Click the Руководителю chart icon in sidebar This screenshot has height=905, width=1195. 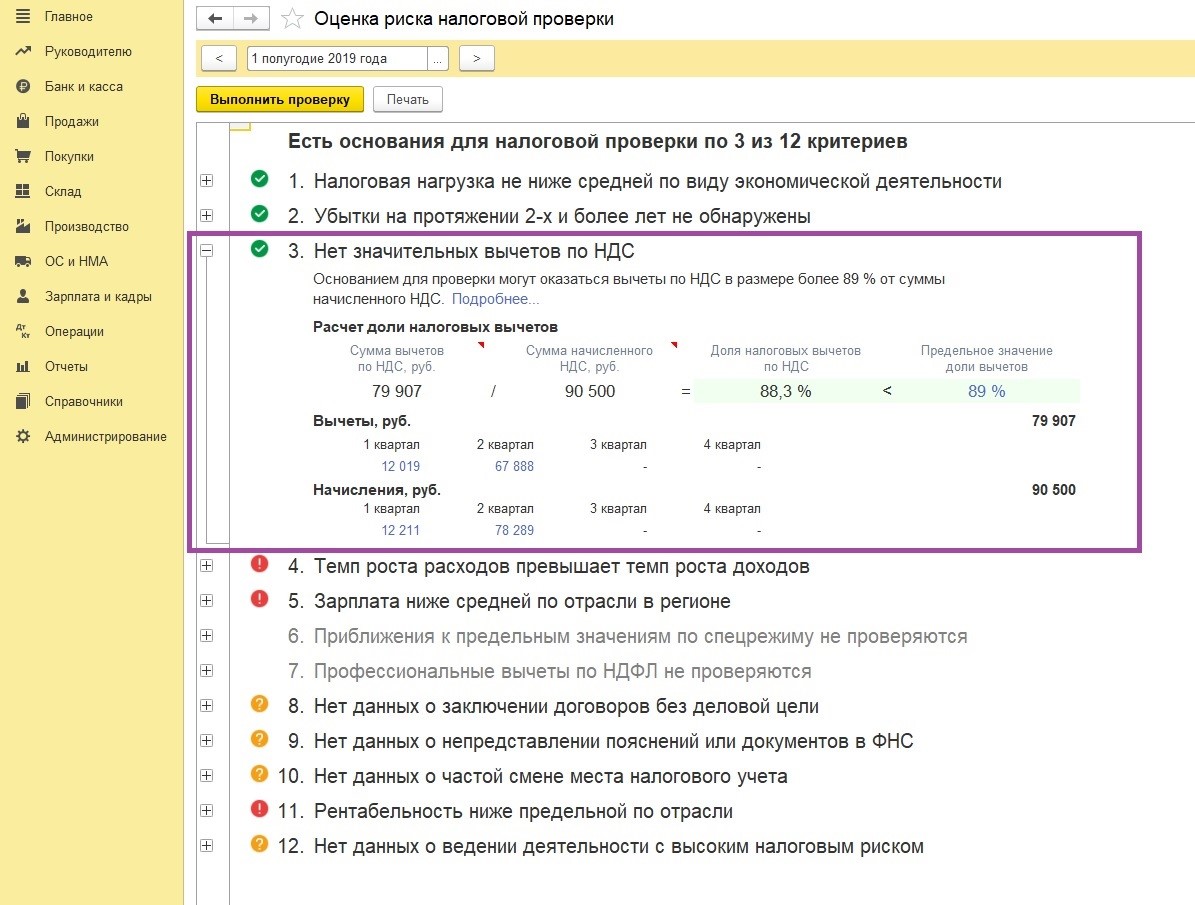click(x=23, y=52)
